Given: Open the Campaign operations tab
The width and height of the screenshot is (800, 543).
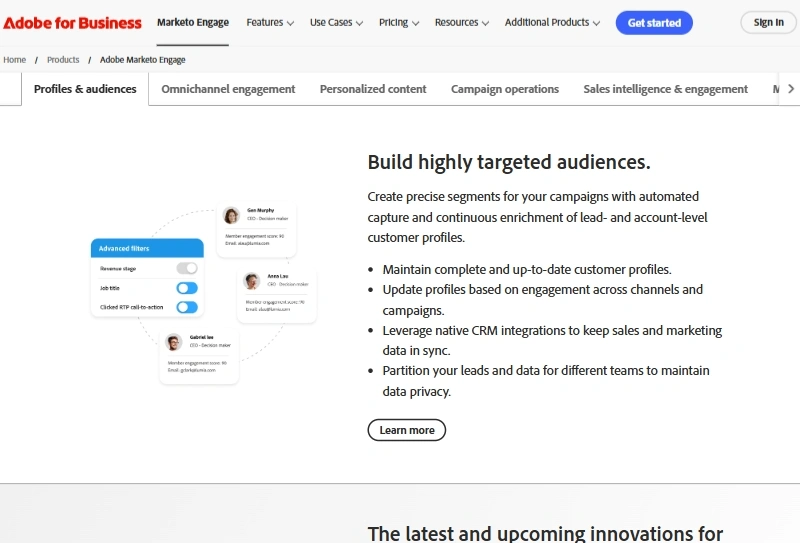Looking at the screenshot, I should (505, 89).
